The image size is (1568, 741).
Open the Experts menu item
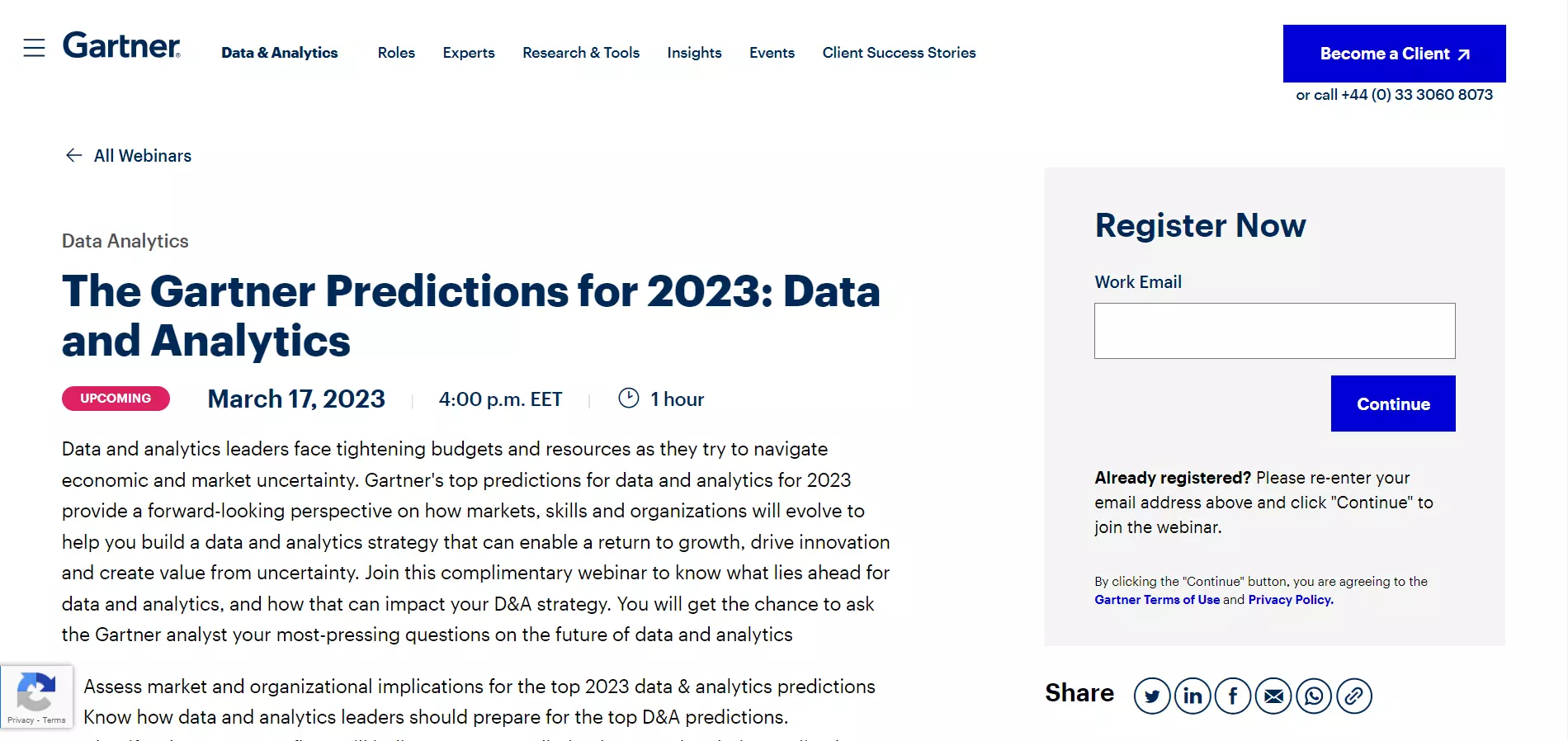click(469, 53)
